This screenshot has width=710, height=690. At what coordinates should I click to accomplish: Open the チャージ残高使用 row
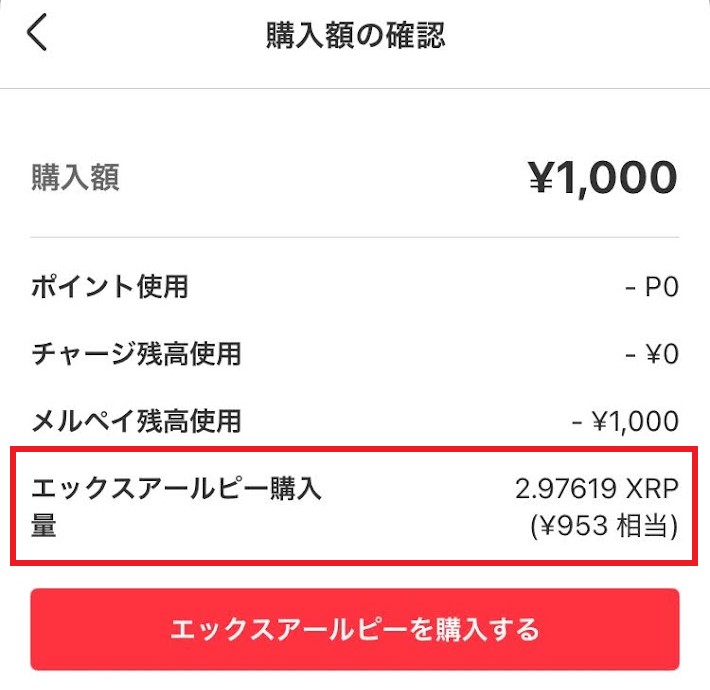(355, 354)
